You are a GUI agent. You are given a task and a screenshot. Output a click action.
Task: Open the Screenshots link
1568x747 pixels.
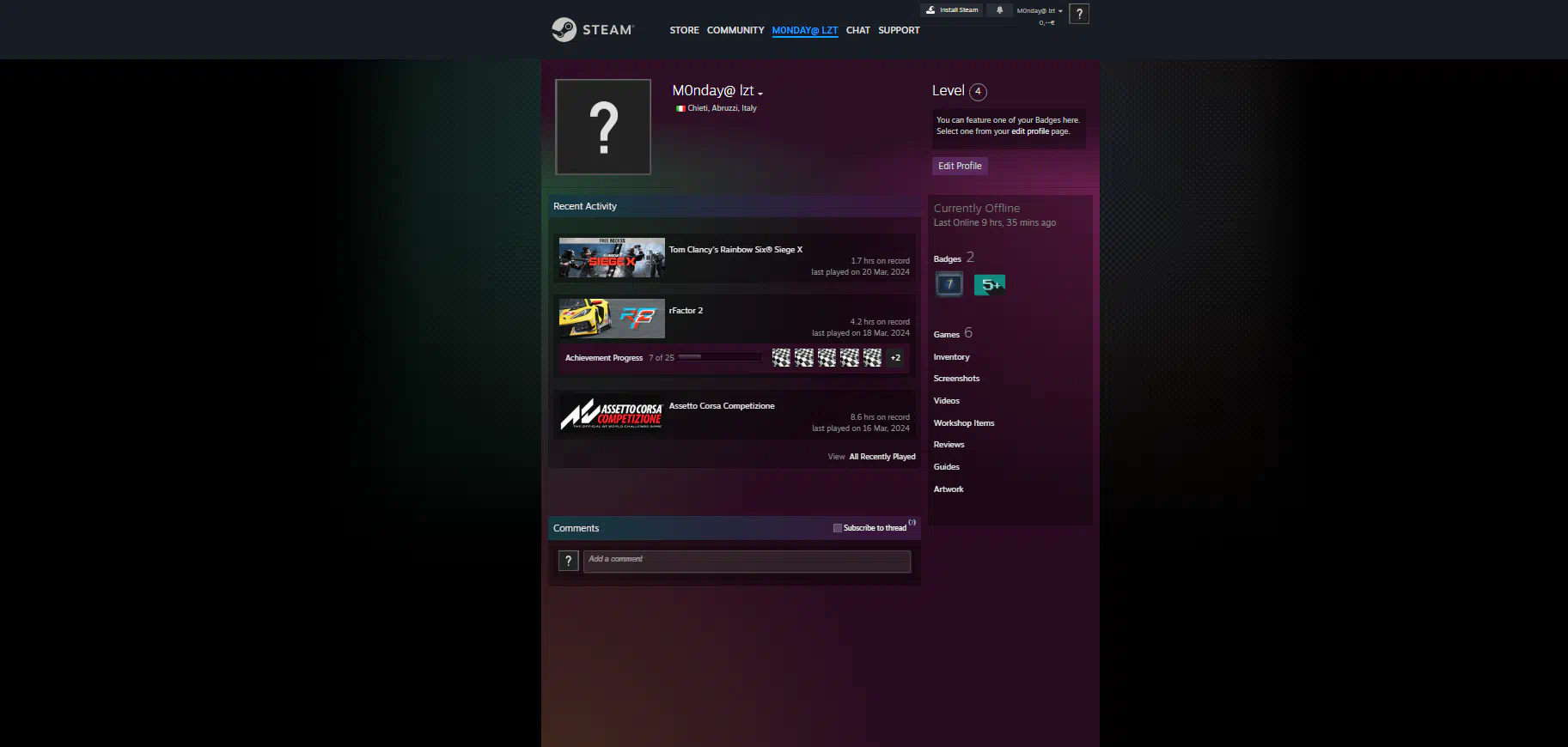coord(956,379)
